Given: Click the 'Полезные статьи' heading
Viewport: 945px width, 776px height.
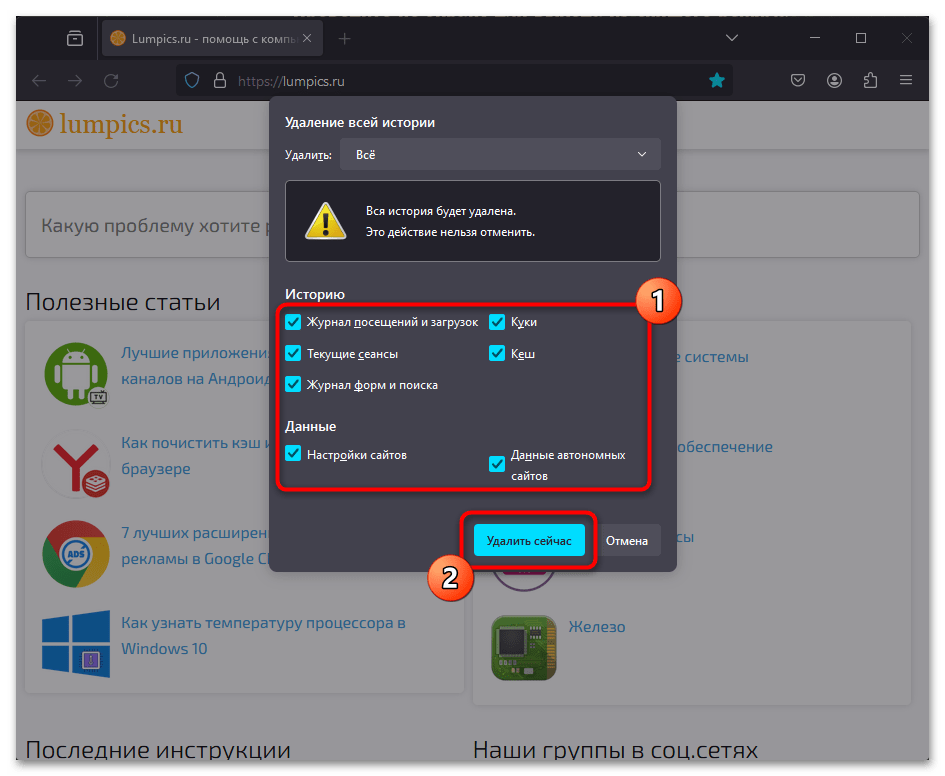Looking at the screenshot, I should pos(123,301).
